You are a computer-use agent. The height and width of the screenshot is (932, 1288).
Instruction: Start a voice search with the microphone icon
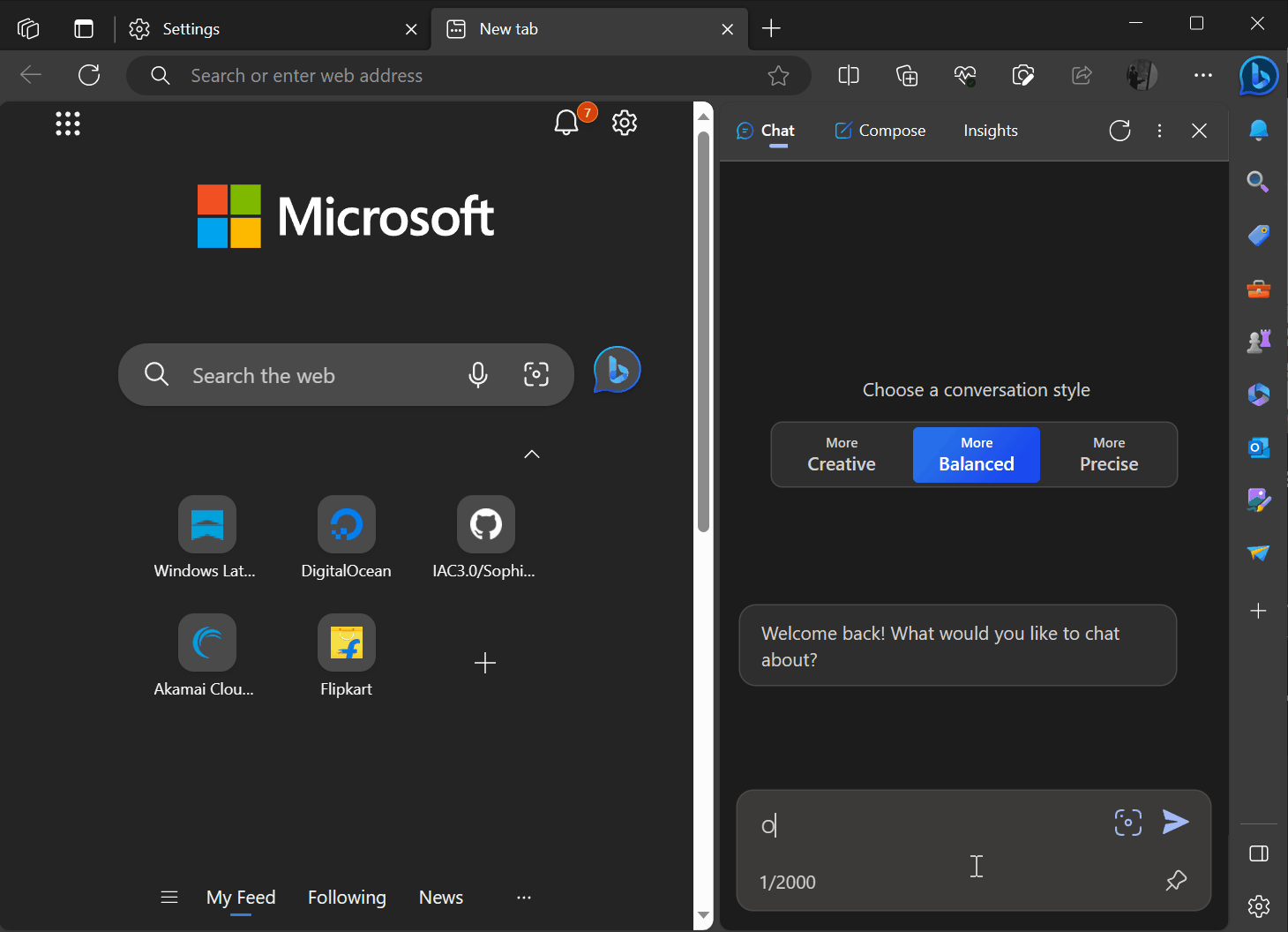[478, 374]
